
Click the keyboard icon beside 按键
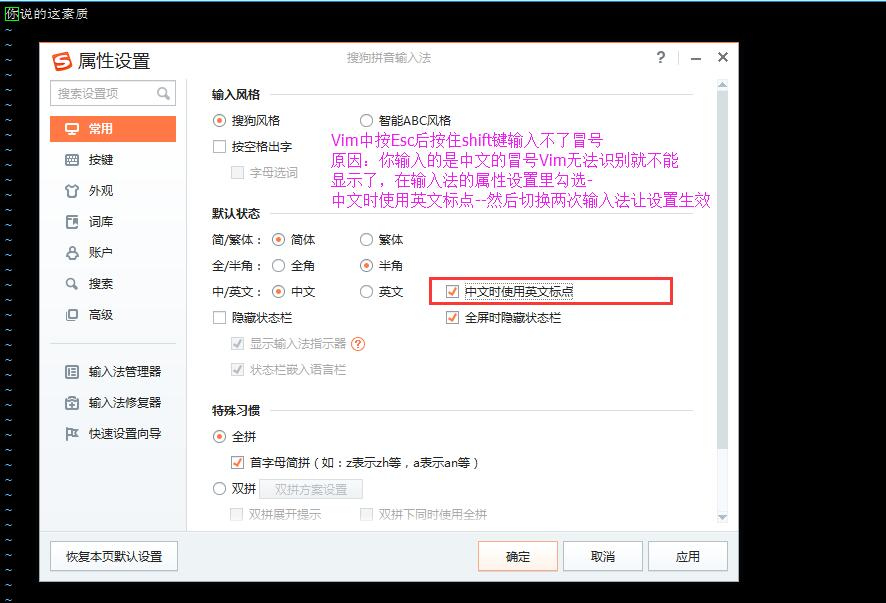point(72,160)
